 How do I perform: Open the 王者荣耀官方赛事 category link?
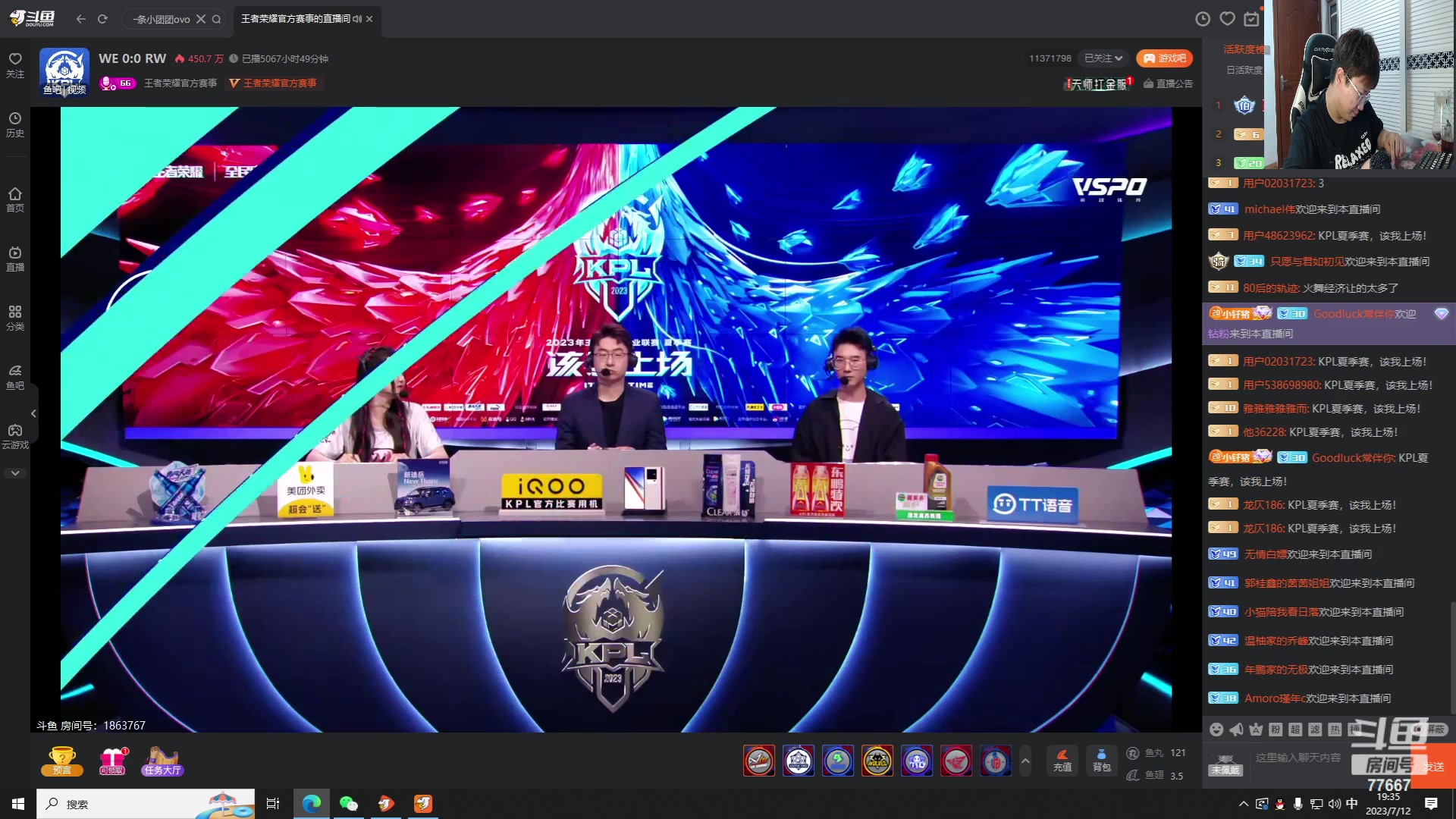click(180, 83)
